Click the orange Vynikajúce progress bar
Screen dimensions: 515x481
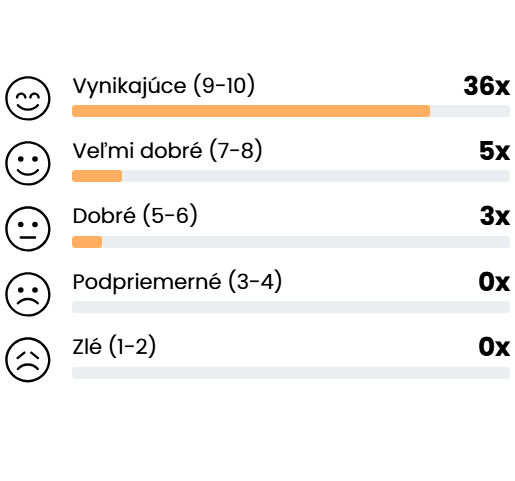[251, 111]
